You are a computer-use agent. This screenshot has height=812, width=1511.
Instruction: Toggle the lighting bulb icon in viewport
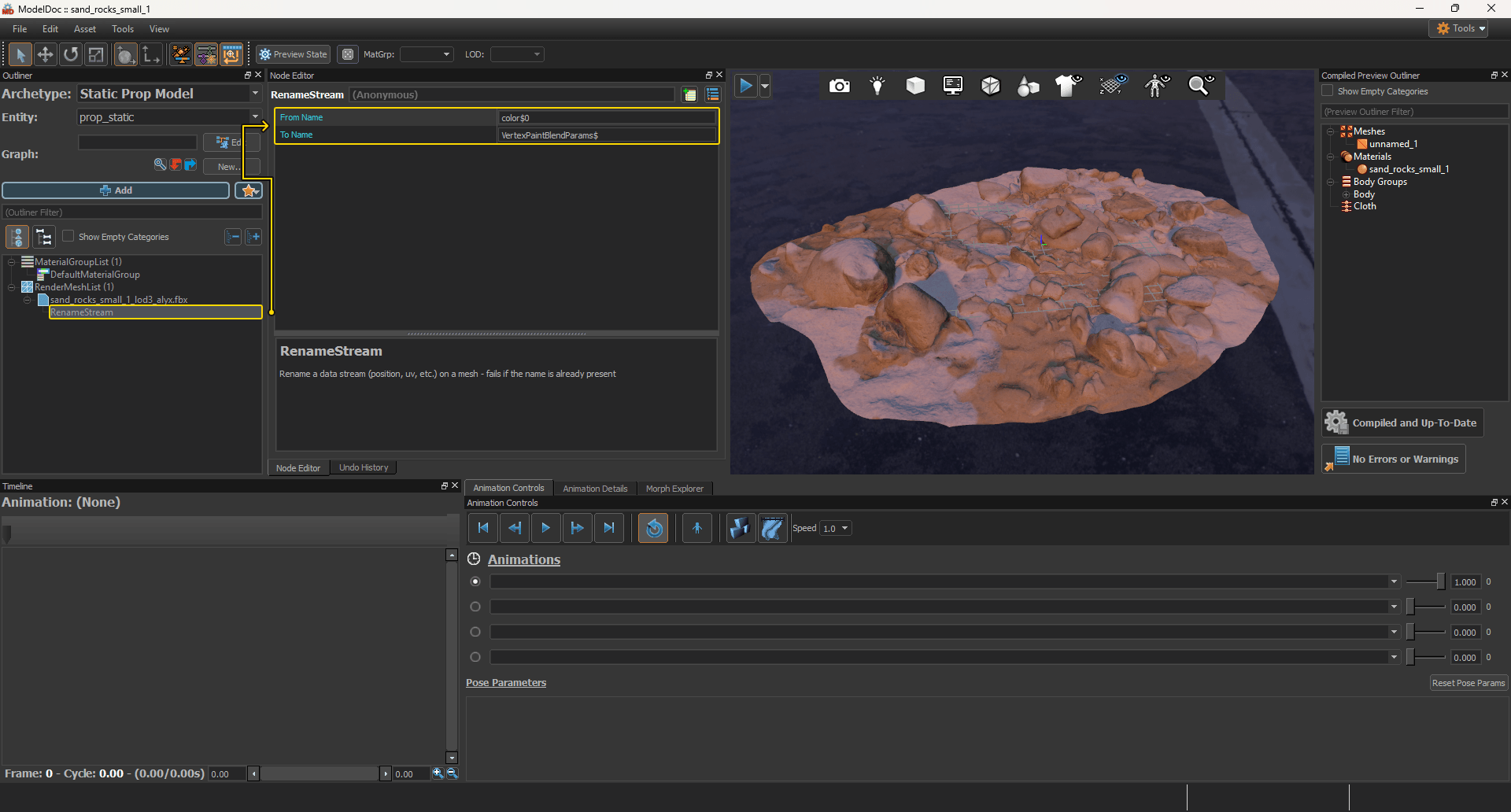pyautogui.click(x=877, y=85)
